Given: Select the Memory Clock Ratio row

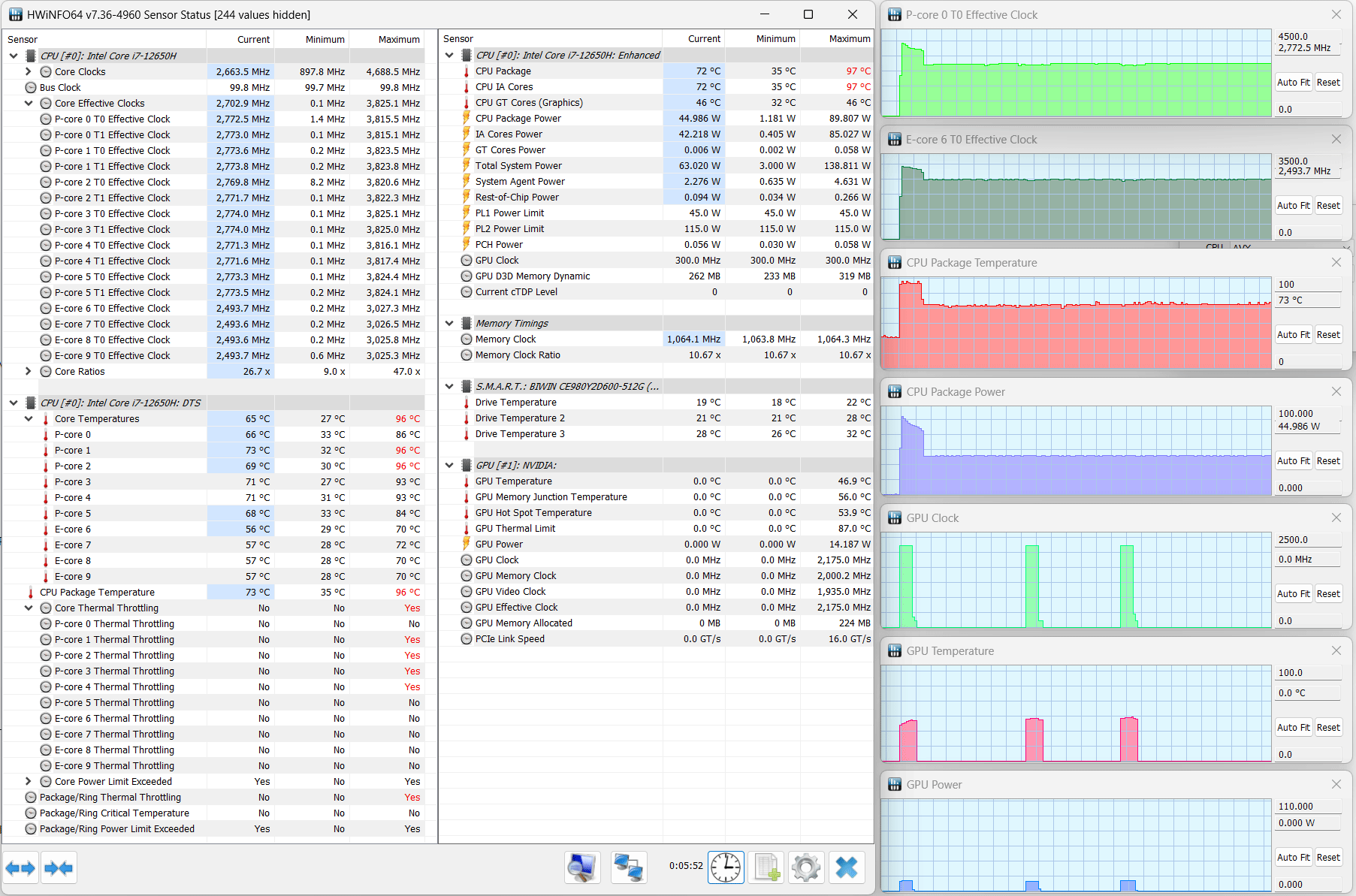Looking at the screenshot, I should tap(657, 355).
